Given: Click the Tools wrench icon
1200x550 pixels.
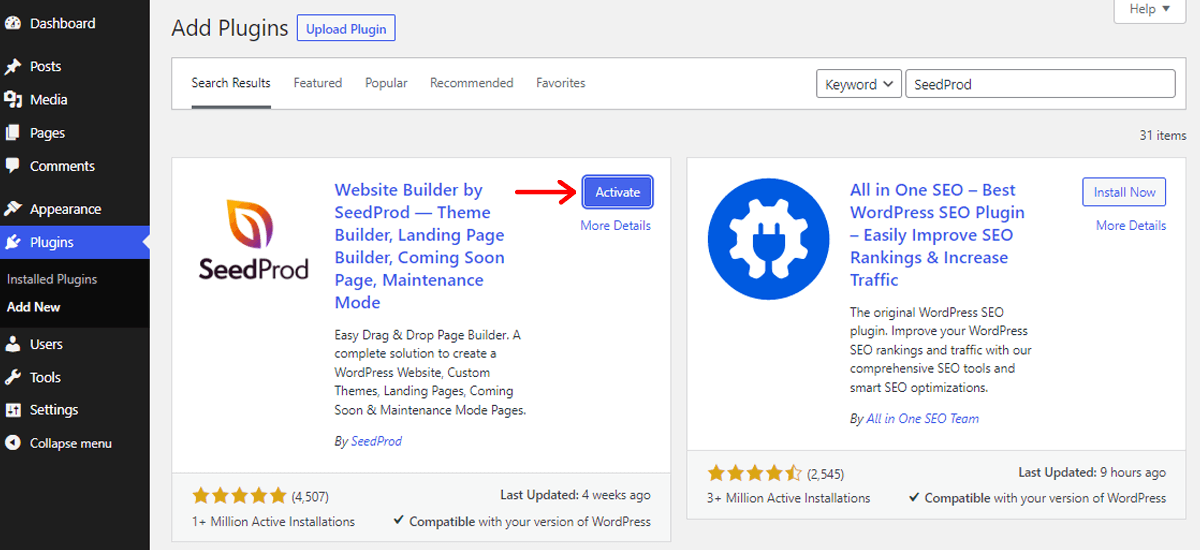Looking at the screenshot, I should tap(13, 377).
